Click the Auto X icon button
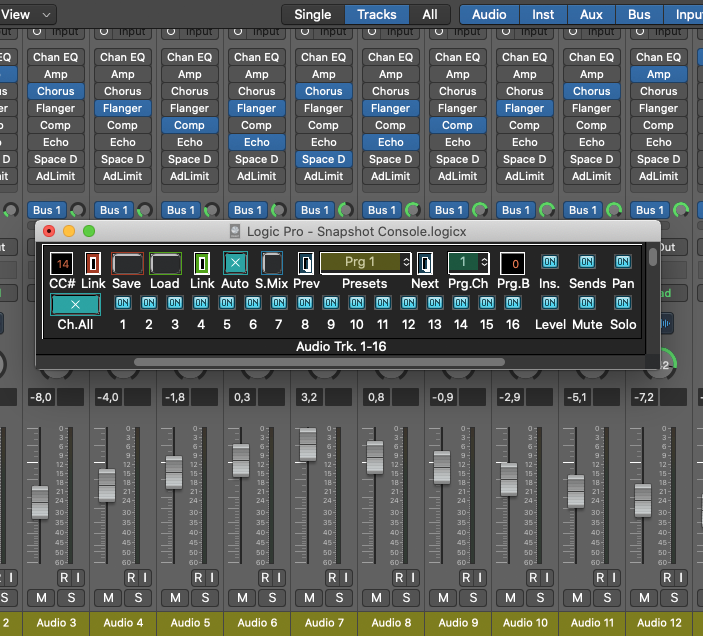The height and width of the screenshot is (636, 703). (x=235, y=263)
